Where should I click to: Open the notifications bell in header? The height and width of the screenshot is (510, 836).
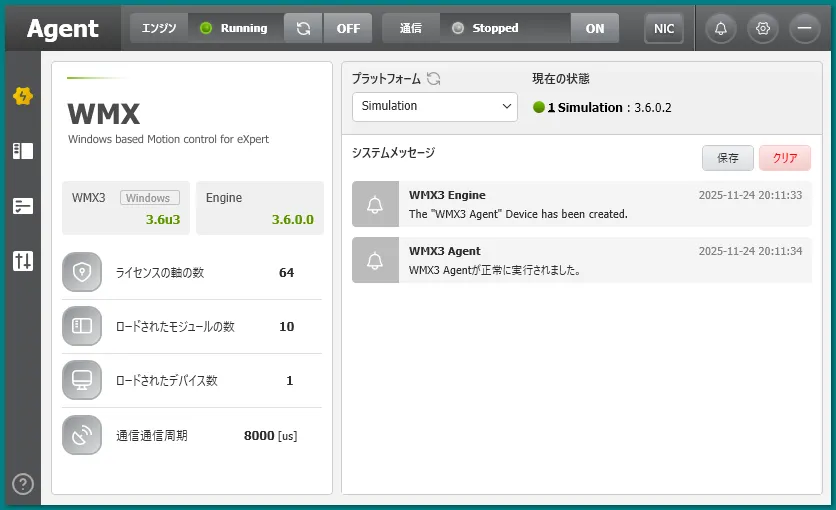tap(721, 28)
